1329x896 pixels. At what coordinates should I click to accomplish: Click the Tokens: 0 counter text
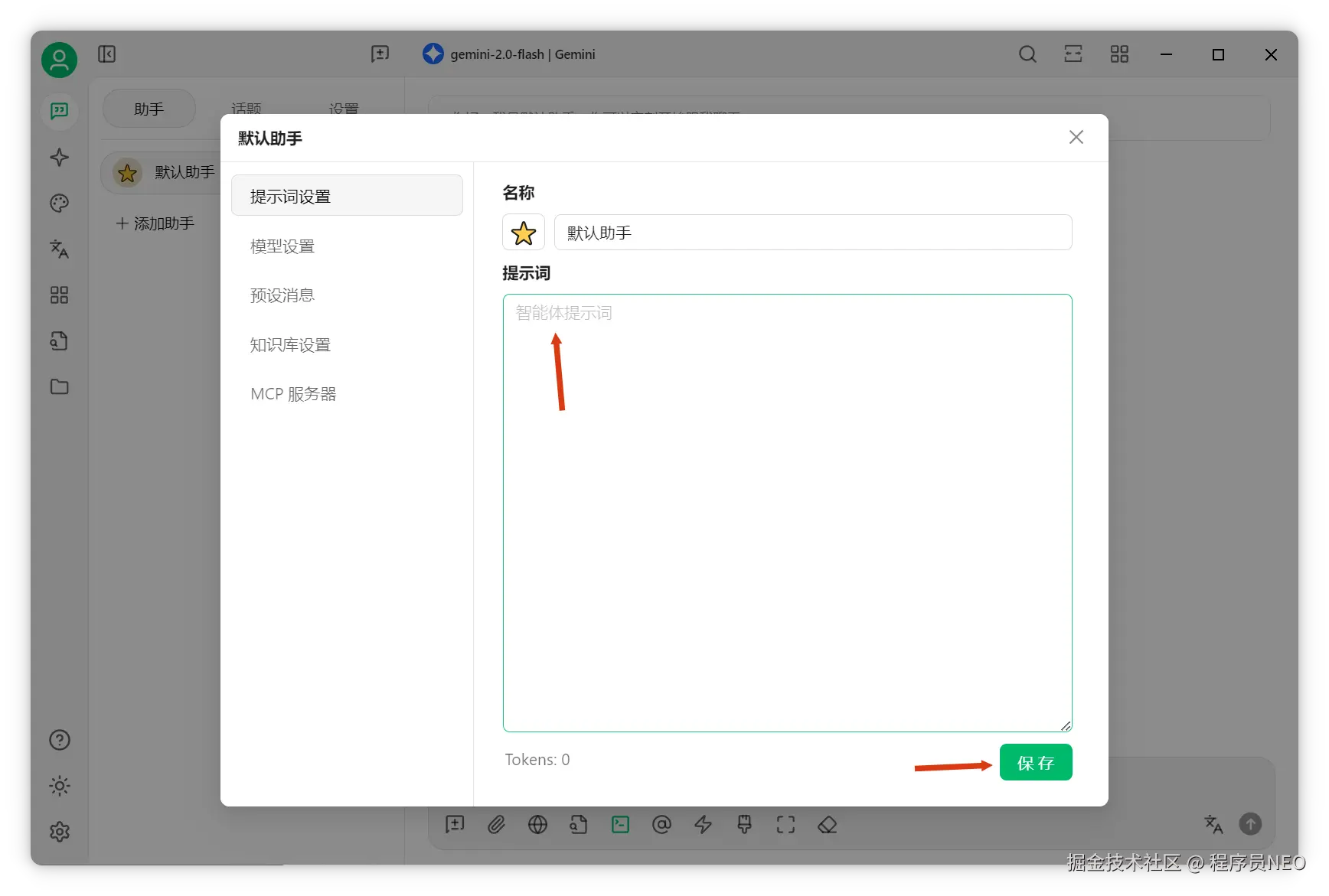537,760
